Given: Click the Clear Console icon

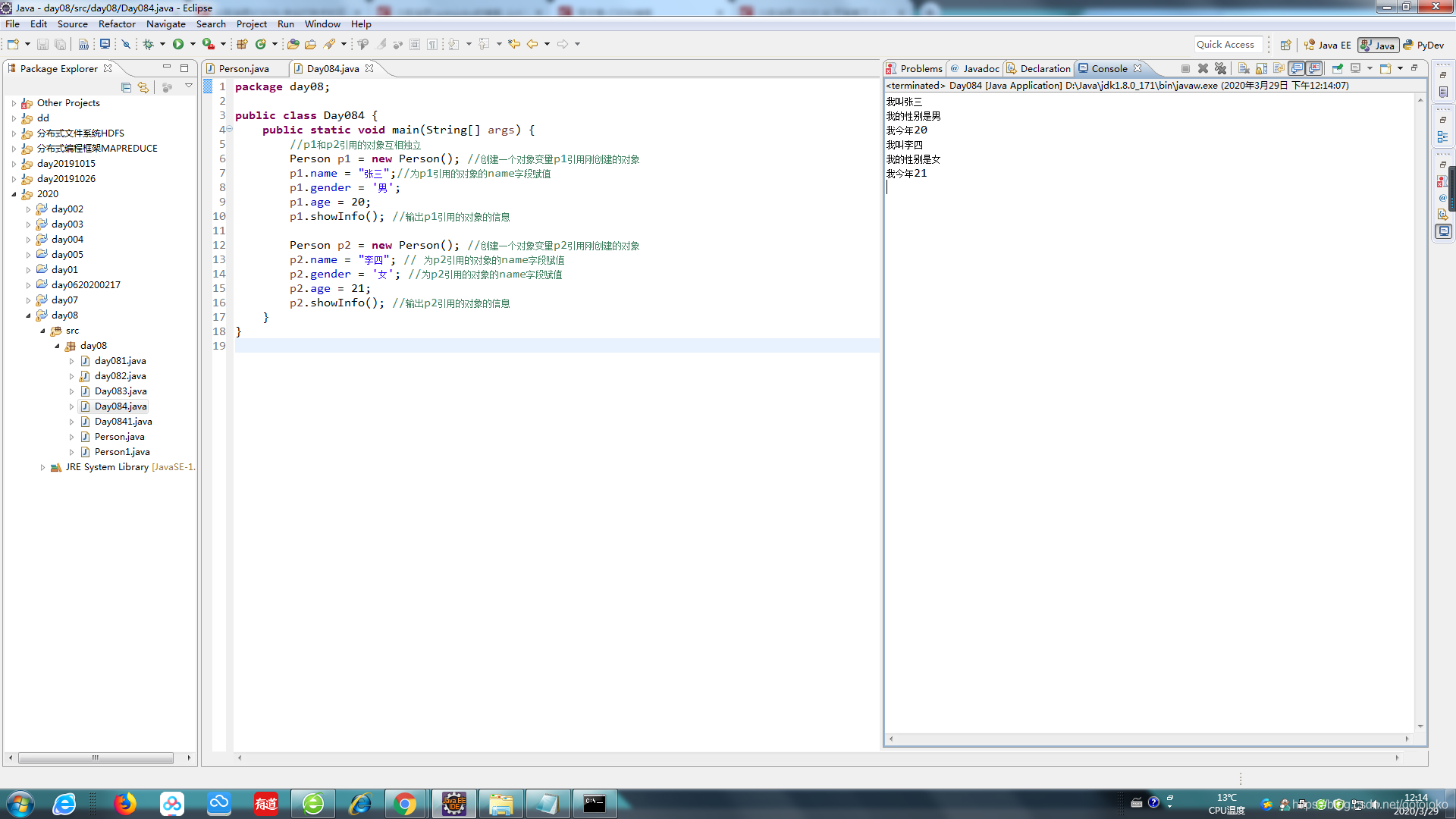Looking at the screenshot, I should coord(1244,68).
